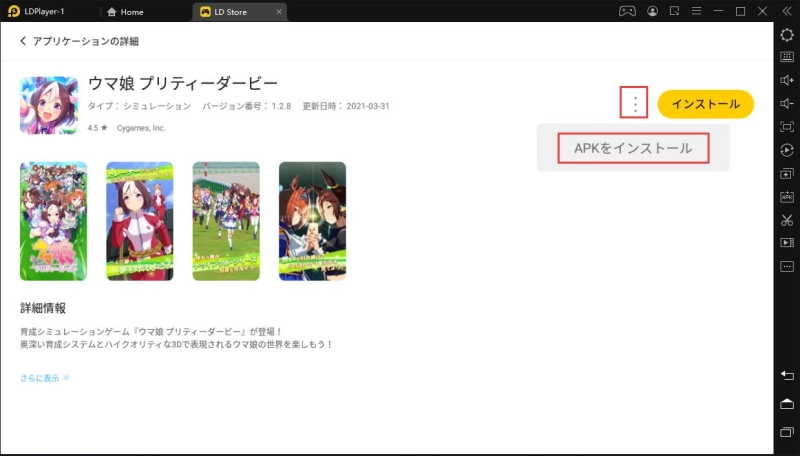This screenshot has width=800, height=456.
Task: Open keyboard mapping tool
Action: point(787,57)
